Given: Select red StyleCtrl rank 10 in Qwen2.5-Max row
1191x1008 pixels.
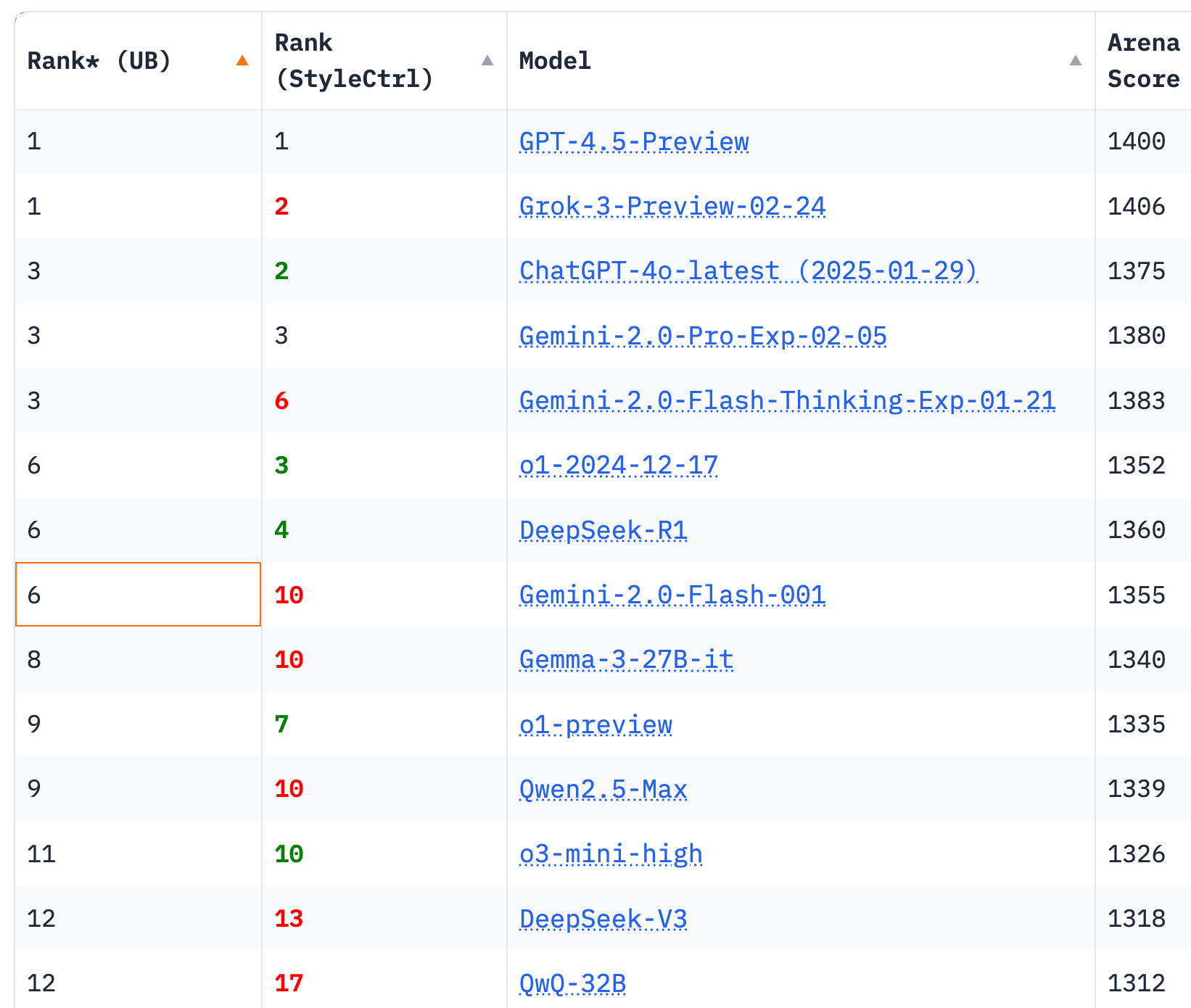Looking at the screenshot, I should 289,789.
